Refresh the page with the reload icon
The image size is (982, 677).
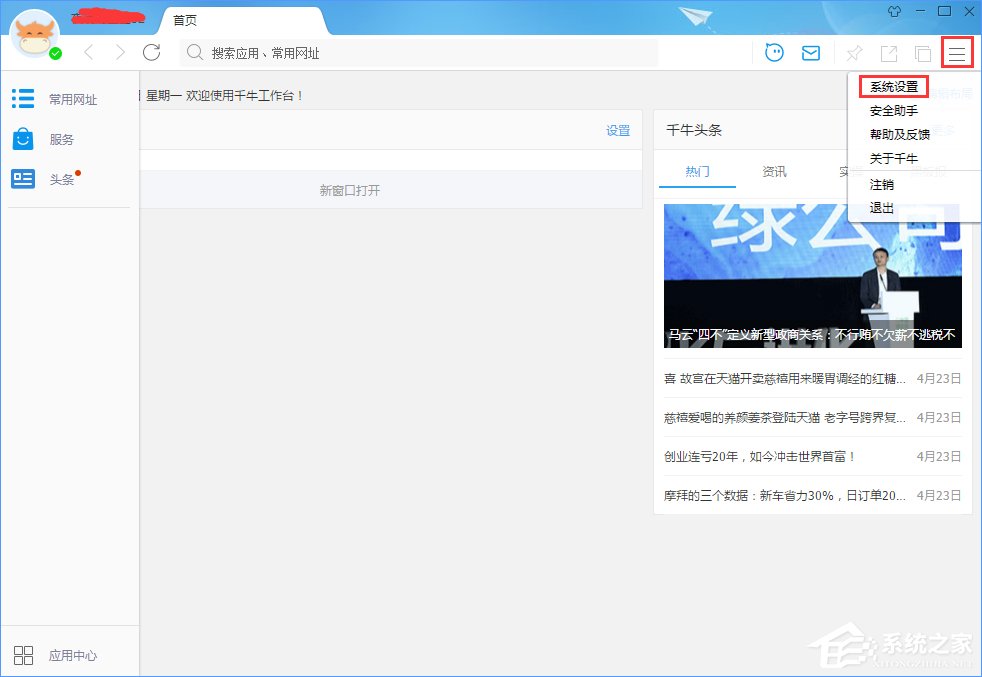tap(152, 52)
